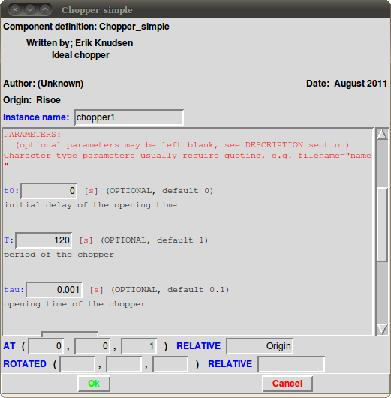The height and width of the screenshot is (398, 391).
Task: Click the second ROTATED angle field
Action: coord(124,364)
